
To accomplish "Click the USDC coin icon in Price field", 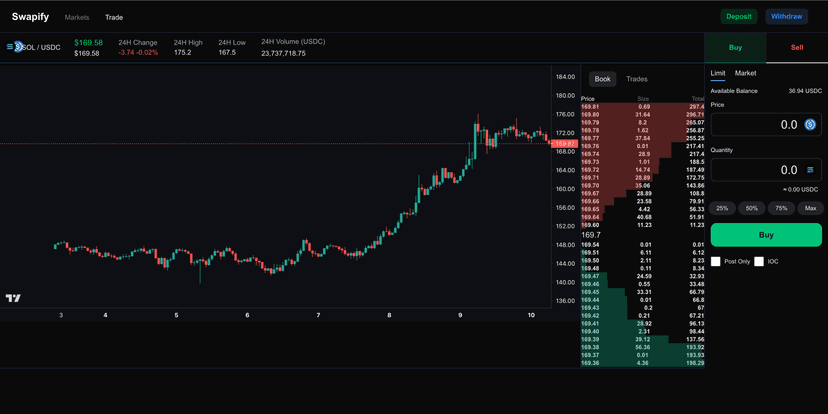I will coord(811,125).
